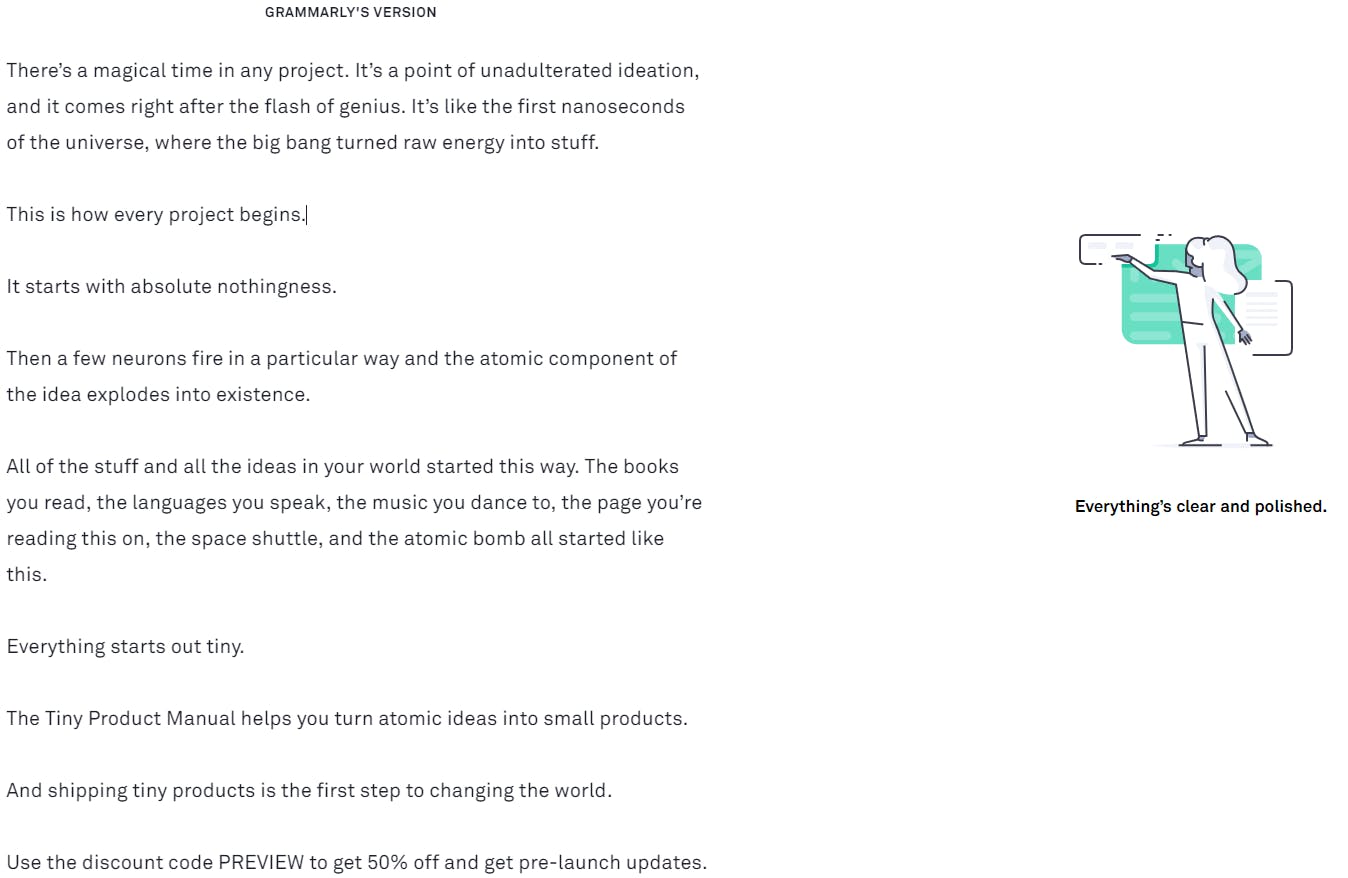The height and width of the screenshot is (878, 1348).
Task: Click the line 'It starts with absolute nothingness.'
Action: tap(171, 286)
